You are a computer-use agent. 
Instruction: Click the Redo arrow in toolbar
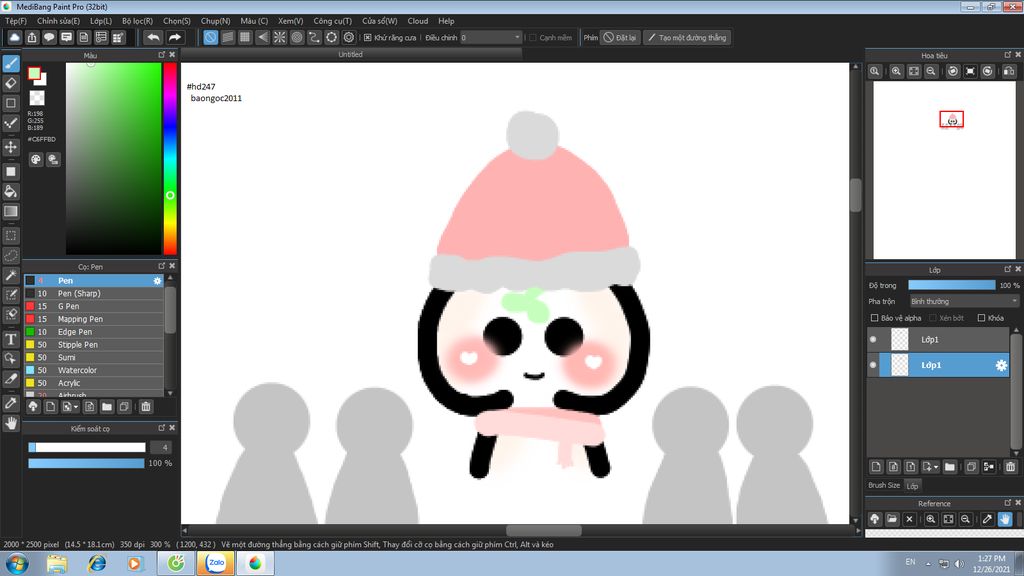174,37
